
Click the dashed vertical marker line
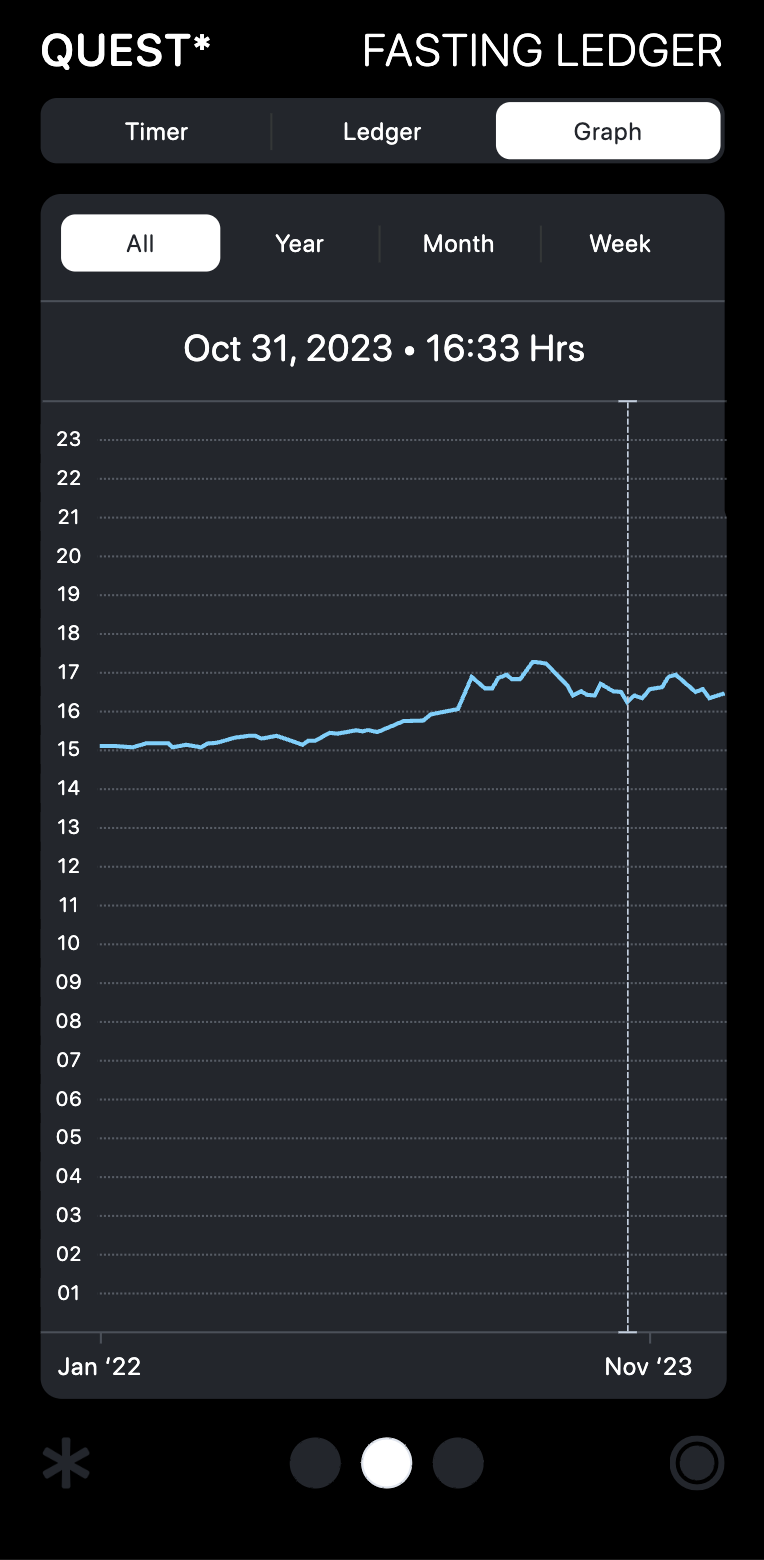628,900
